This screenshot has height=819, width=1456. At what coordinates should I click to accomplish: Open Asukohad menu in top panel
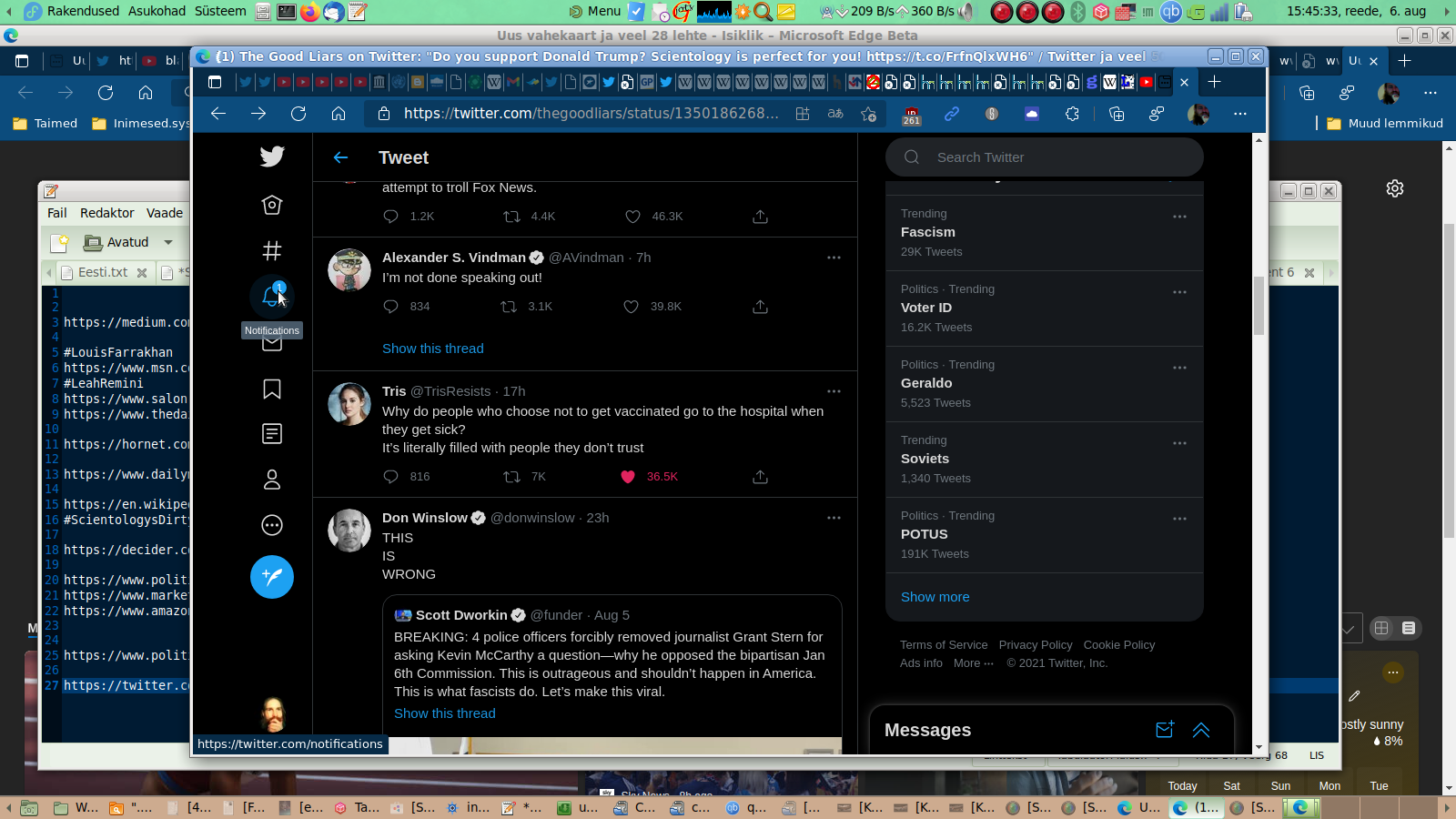tap(157, 11)
